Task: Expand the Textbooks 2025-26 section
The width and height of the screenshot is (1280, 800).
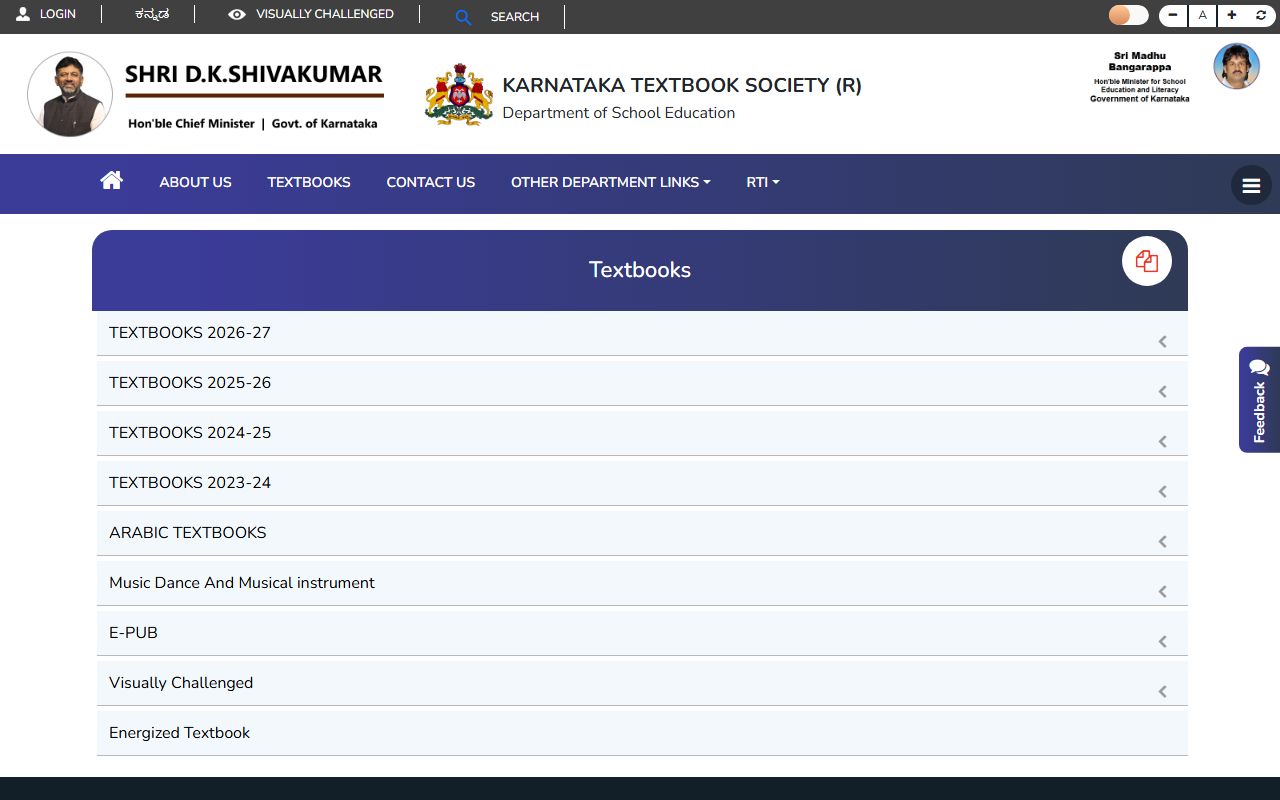Action: pyautogui.click(x=642, y=383)
